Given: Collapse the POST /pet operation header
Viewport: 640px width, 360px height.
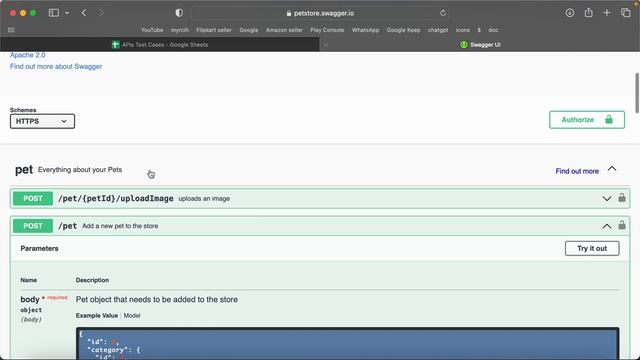Looking at the screenshot, I should (320, 226).
